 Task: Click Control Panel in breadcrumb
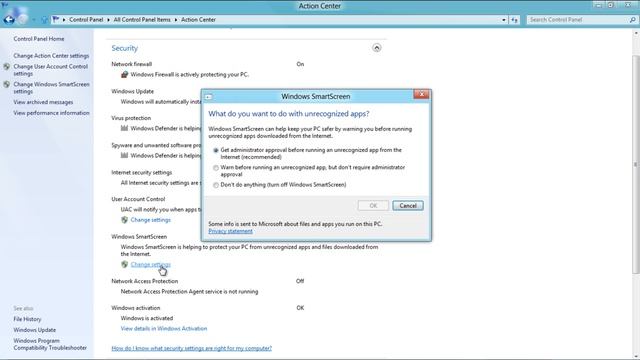click(86, 20)
